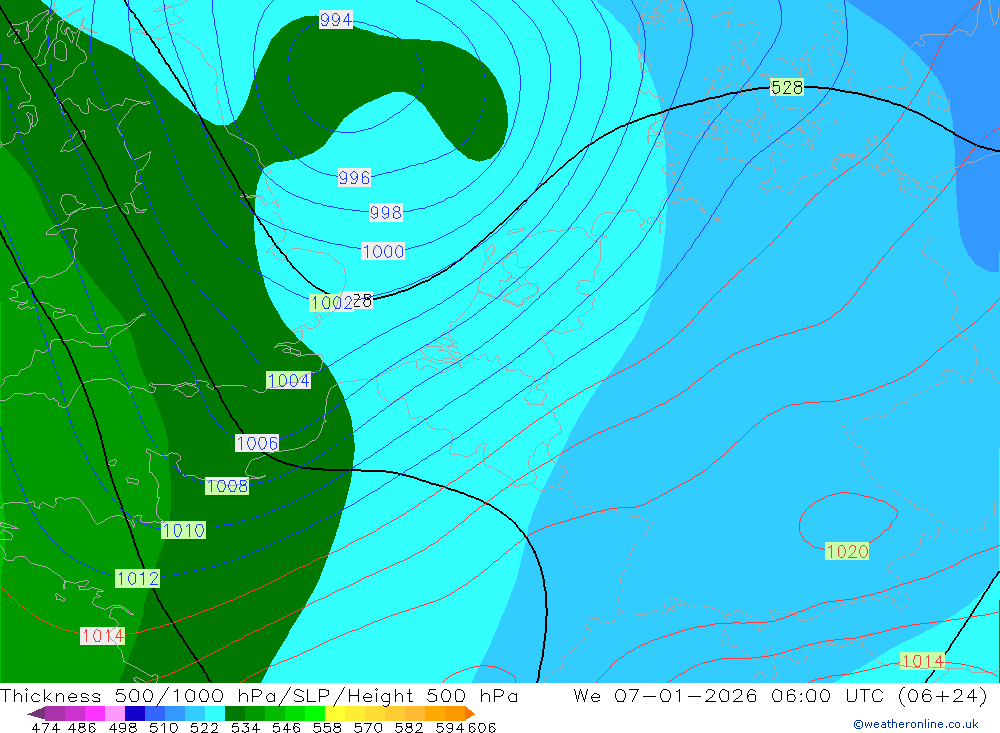Click the legend value 522
Image resolution: width=1000 pixels, height=733 pixels.
(x=204, y=728)
